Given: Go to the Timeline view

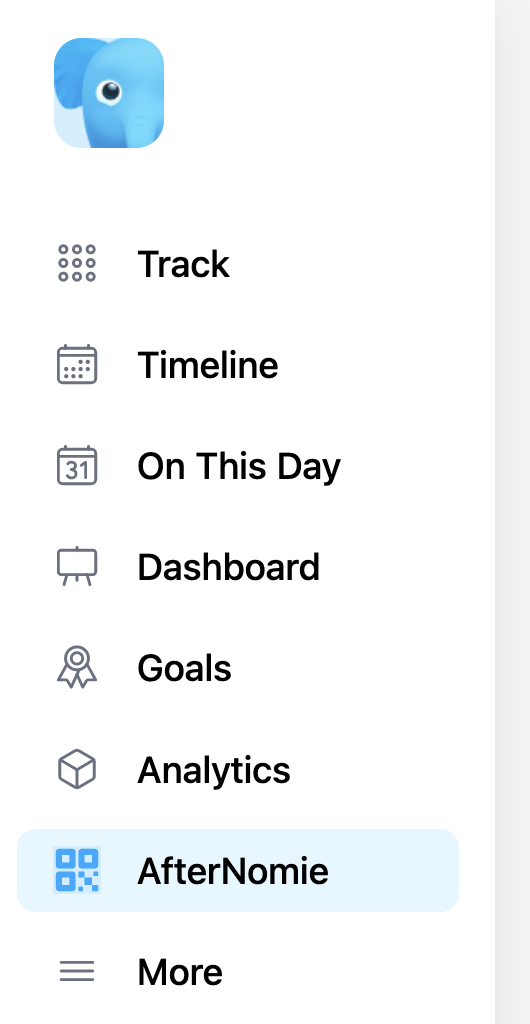Looking at the screenshot, I should tap(238, 364).
